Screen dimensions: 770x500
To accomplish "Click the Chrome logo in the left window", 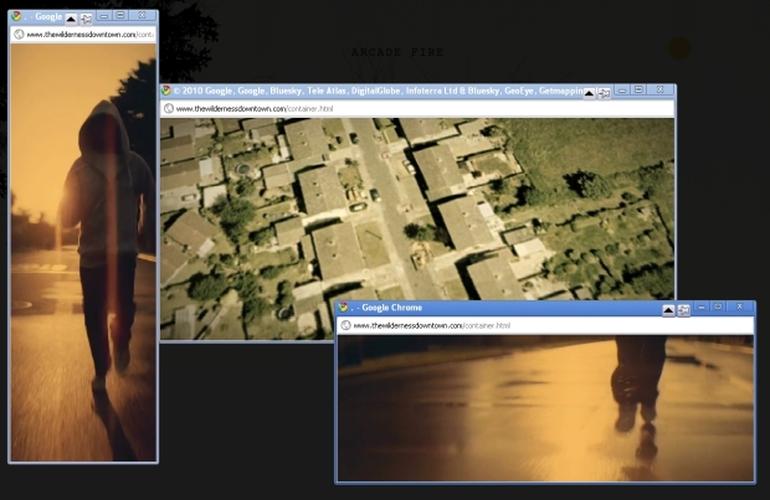I will (x=16, y=17).
